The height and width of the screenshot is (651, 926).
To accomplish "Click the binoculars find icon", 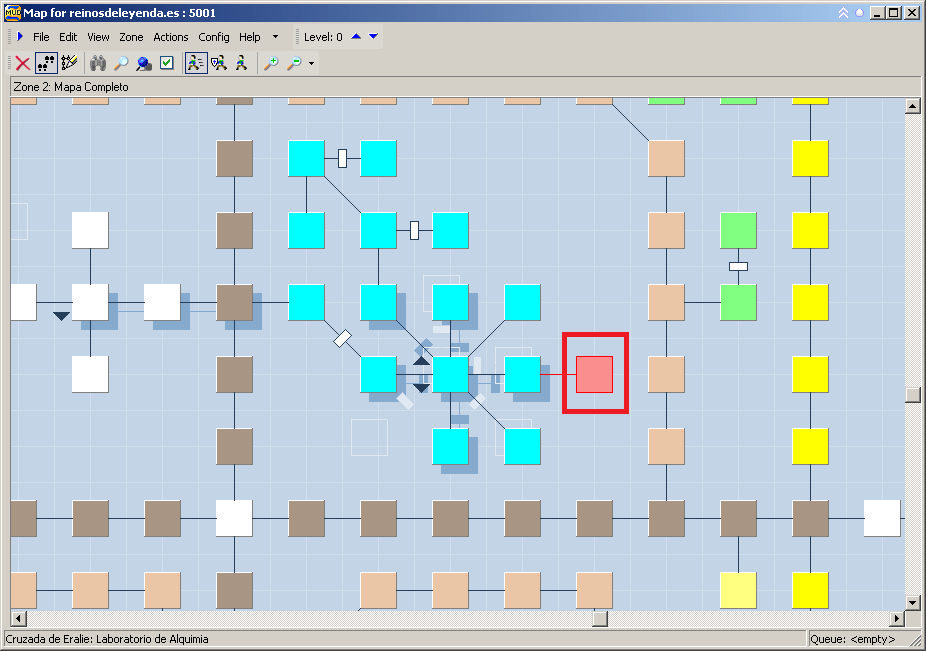I will 98,63.
